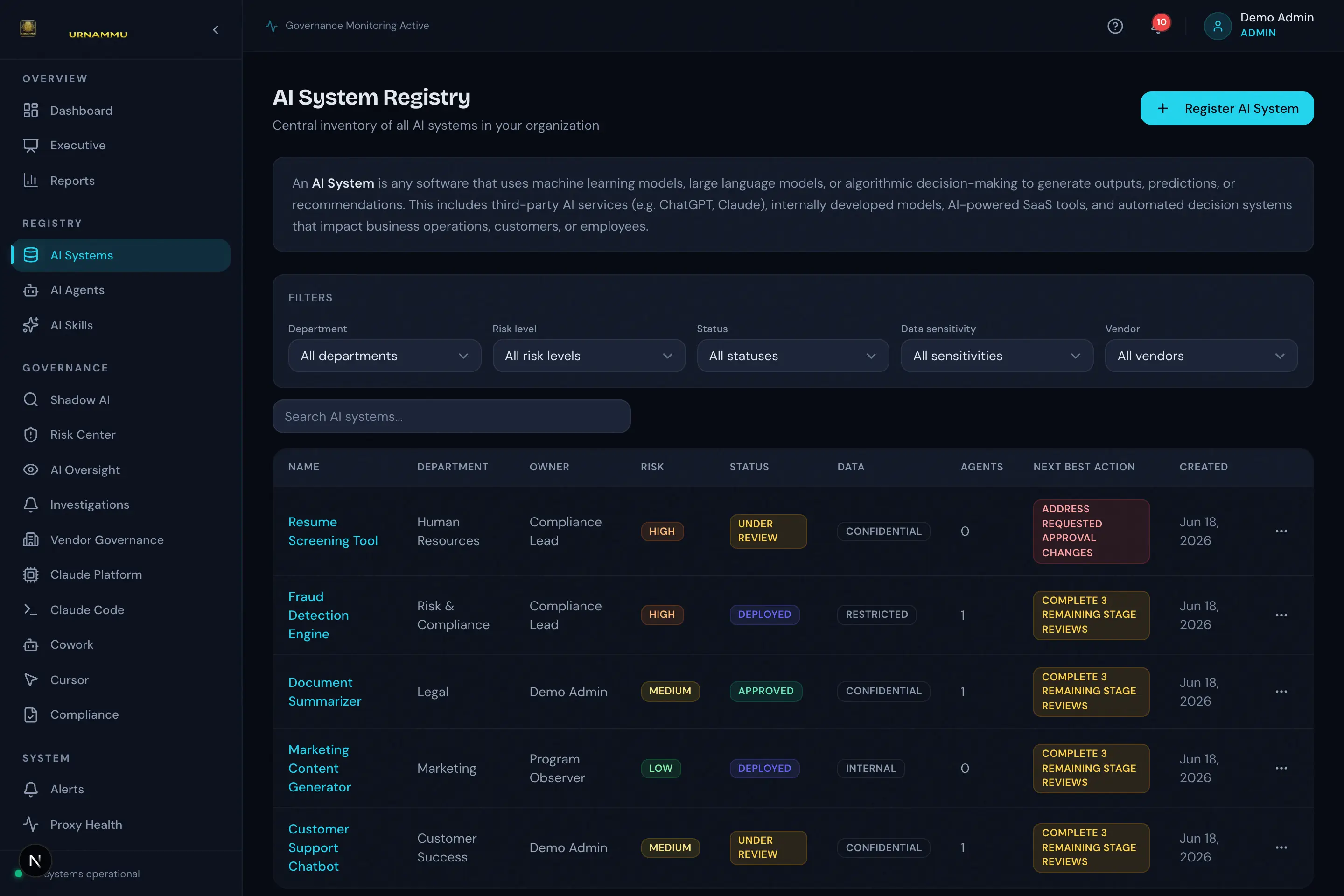Click the Cowork bot icon
The image size is (1344, 896).
pos(31,644)
